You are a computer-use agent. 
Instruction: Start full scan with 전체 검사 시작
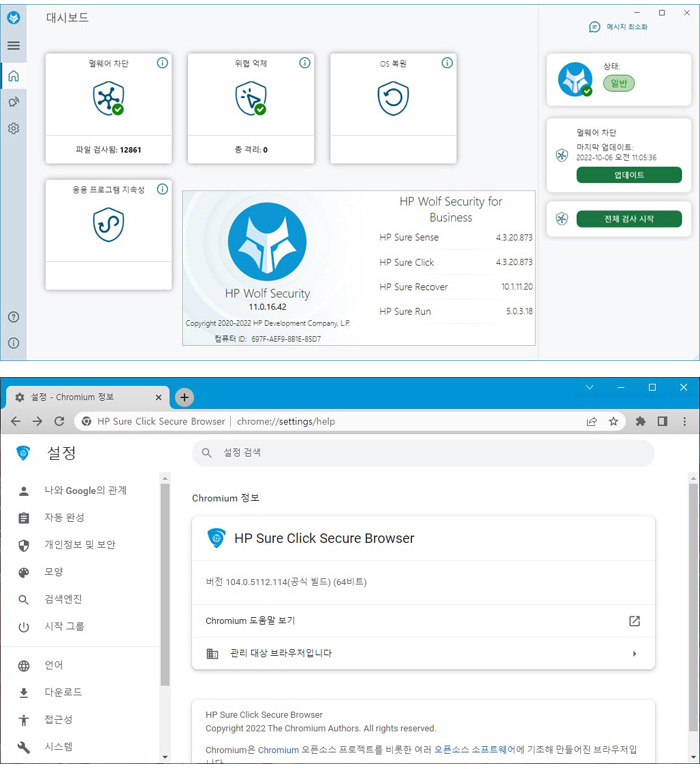click(629, 219)
